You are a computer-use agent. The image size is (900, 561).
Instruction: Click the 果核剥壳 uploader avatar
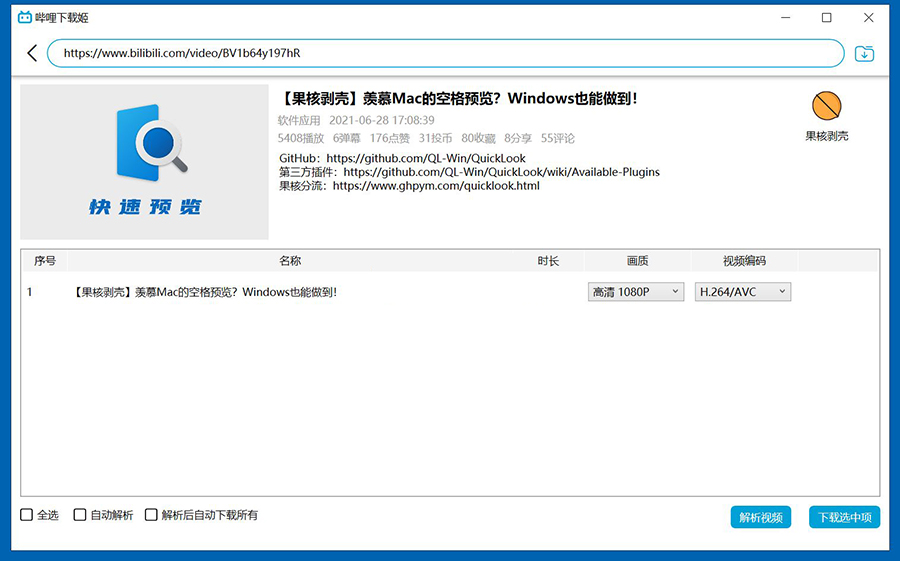pos(826,105)
